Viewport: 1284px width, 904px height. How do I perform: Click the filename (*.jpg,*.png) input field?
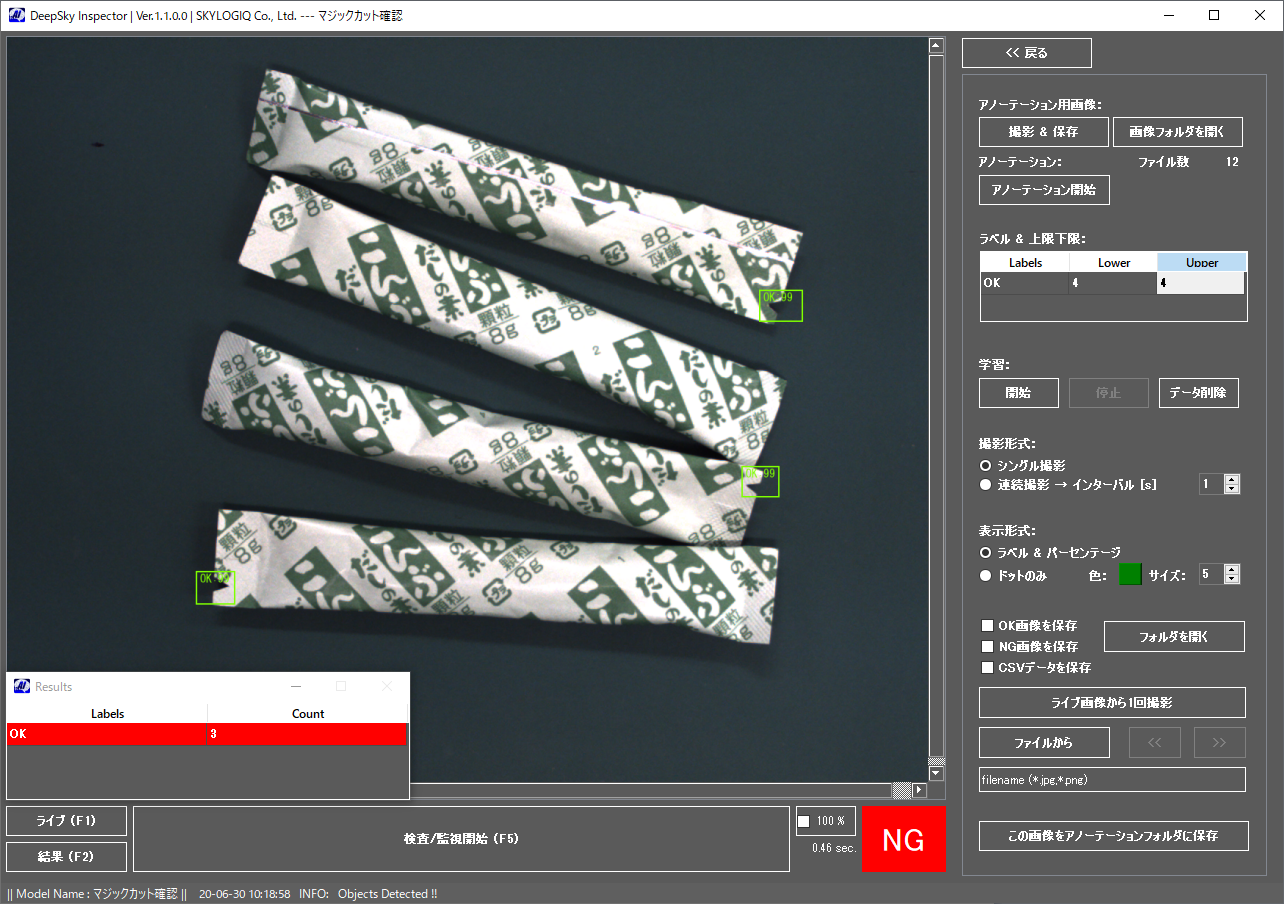click(x=1112, y=780)
